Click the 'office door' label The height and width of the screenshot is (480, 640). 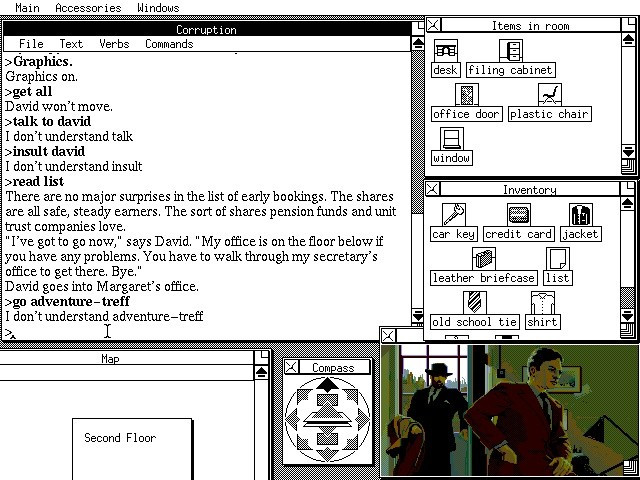click(x=467, y=114)
